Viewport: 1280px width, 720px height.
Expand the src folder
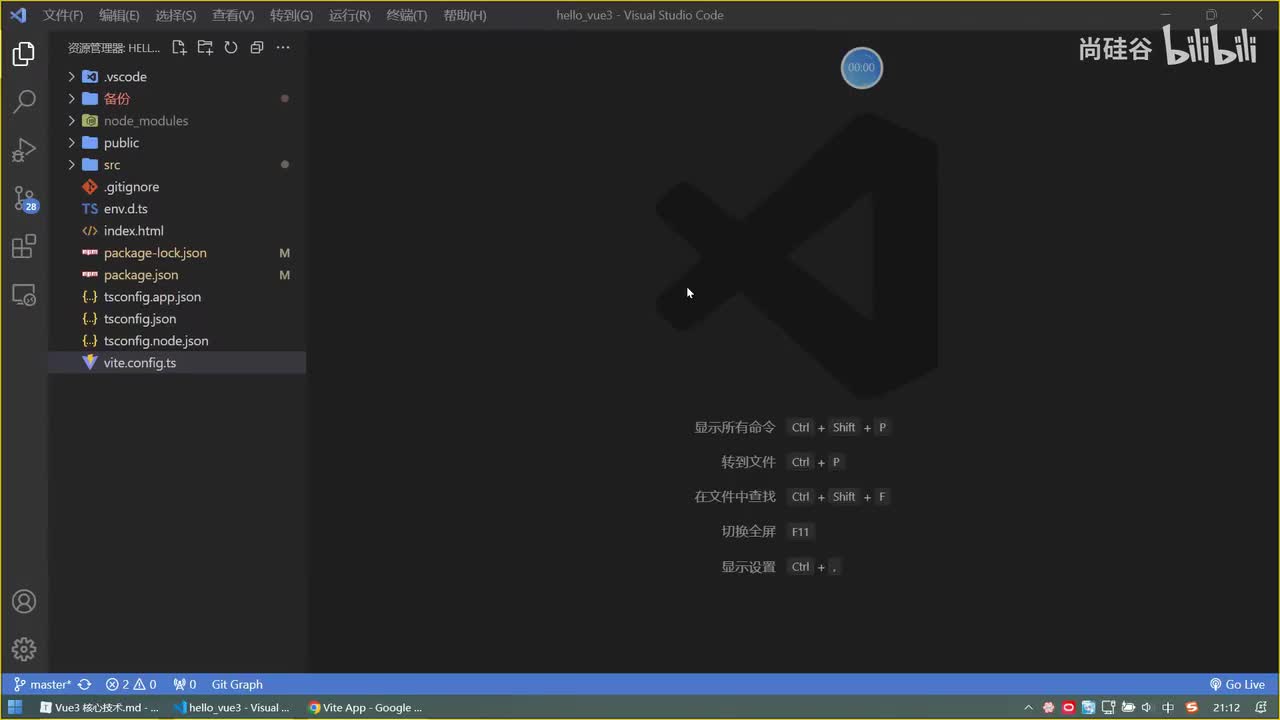pyautogui.click(x=111, y=165)
